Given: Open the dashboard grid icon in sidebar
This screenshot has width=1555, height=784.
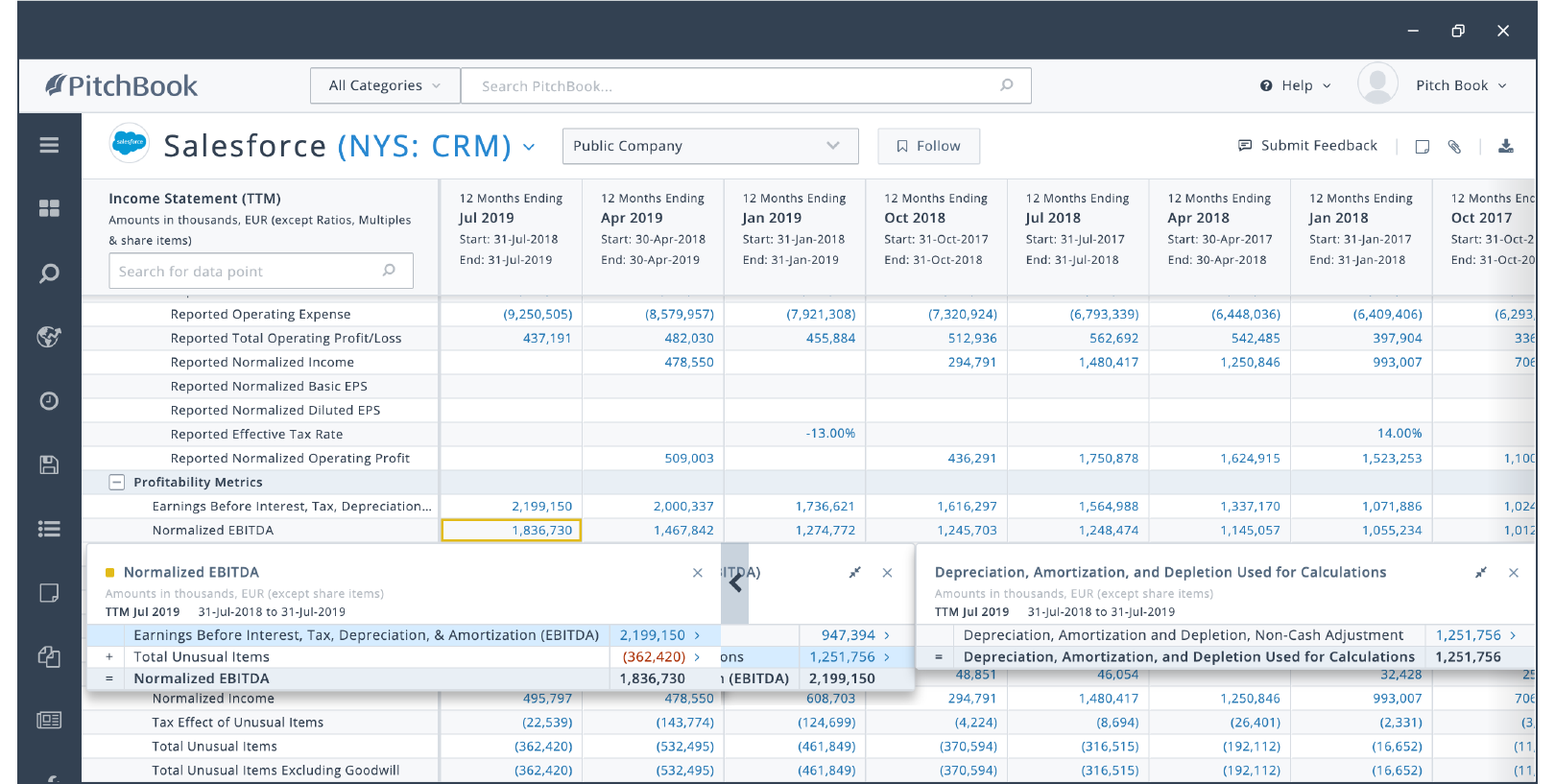Looking at the screenshot, I should pos(49,208).
